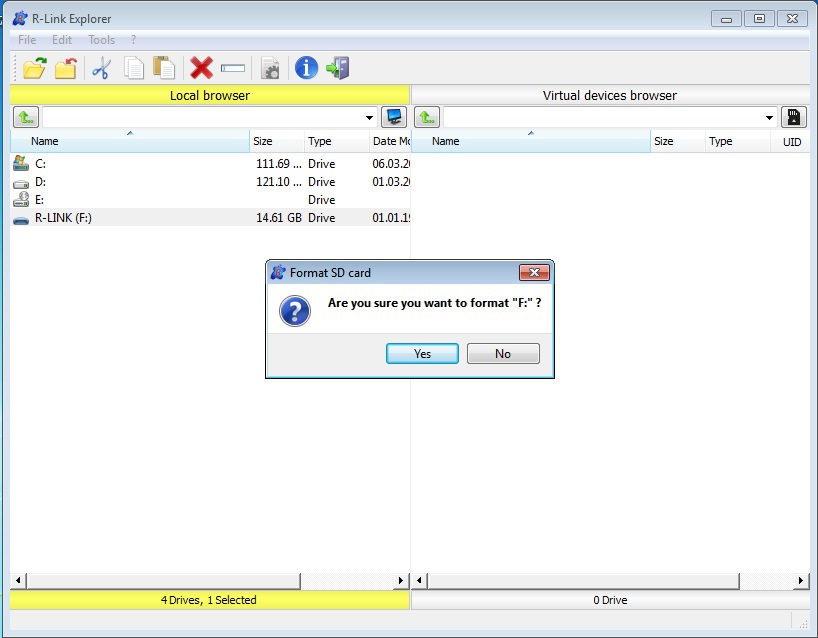Click the D: drive icon
Screen dimensions: 818x638
click(21, 184)
